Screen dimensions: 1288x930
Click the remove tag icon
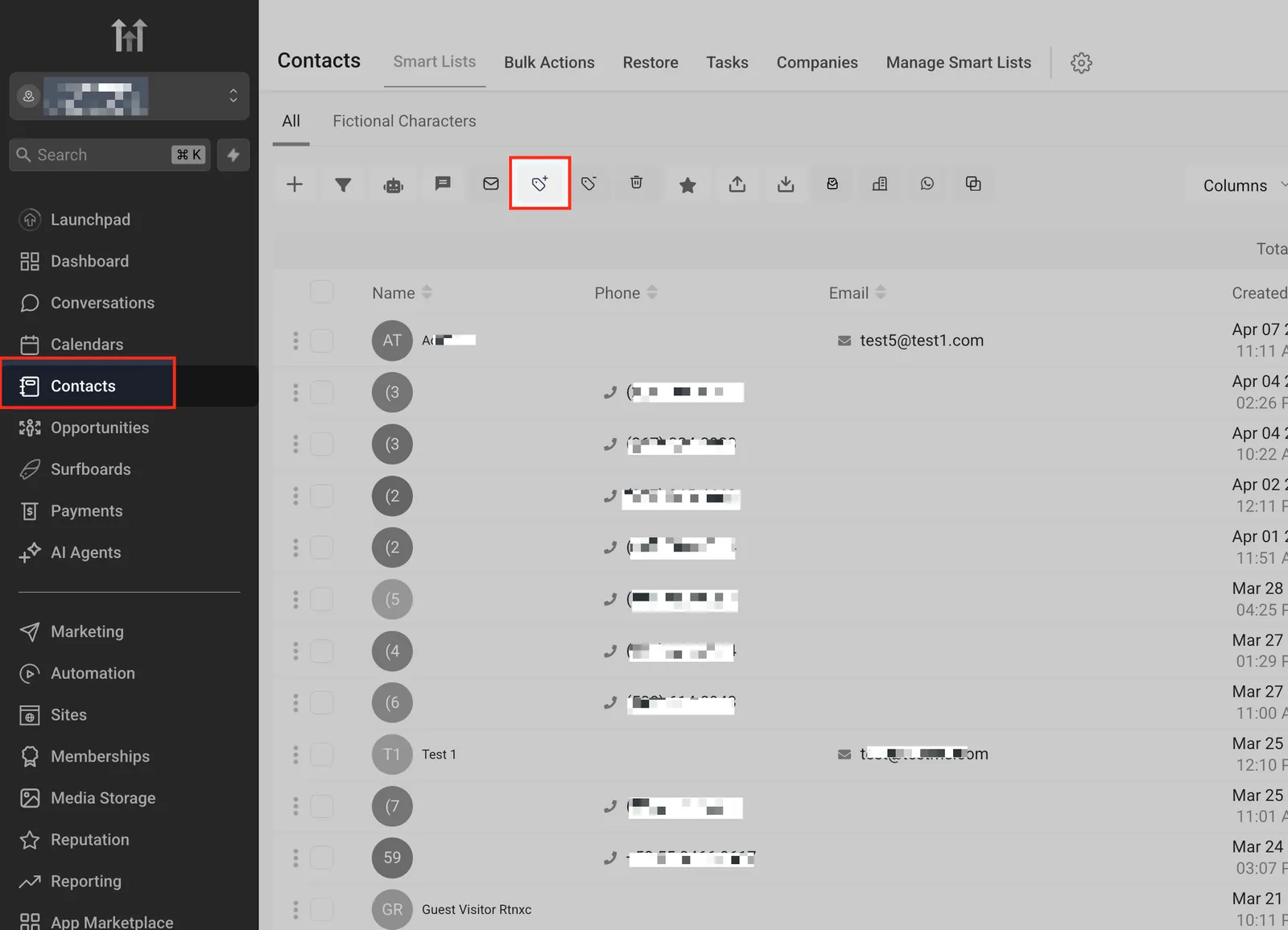[x=588, y=184]
